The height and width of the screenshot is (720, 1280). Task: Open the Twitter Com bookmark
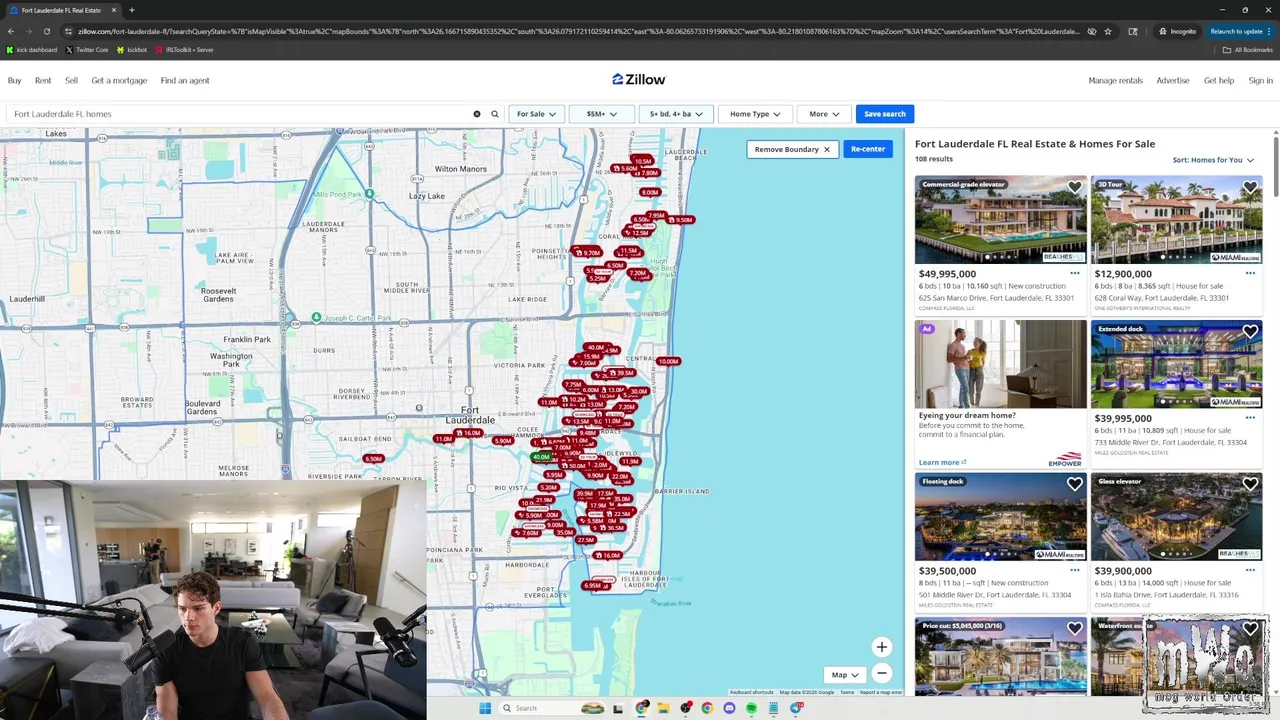click(x=87, y=50)
